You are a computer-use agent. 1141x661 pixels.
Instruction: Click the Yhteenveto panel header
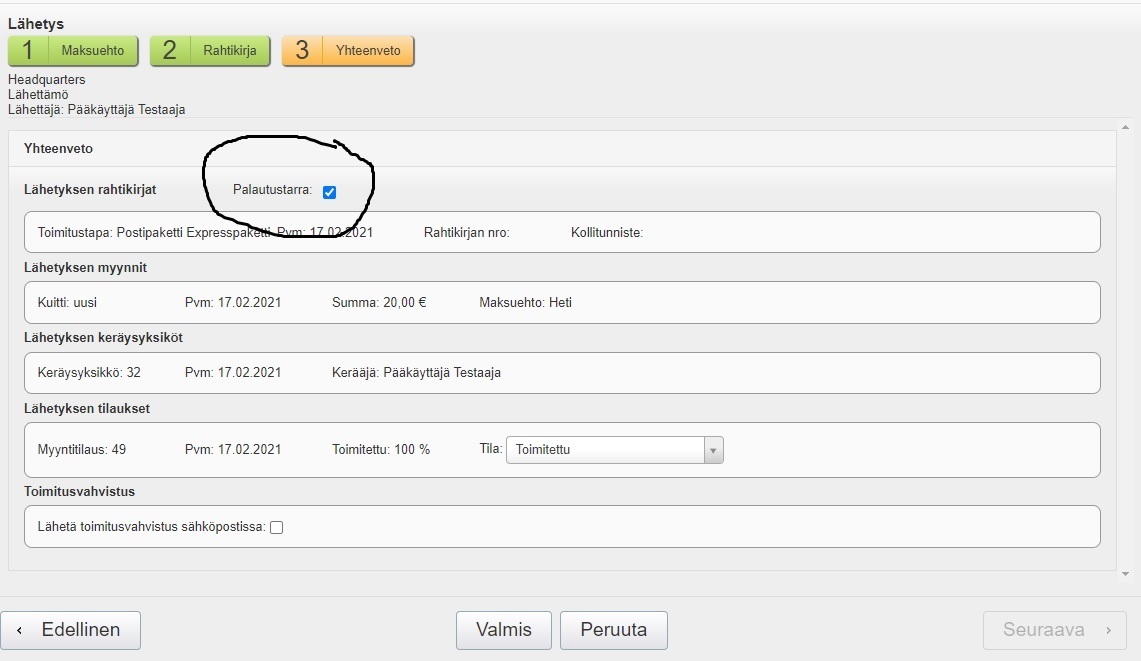(x=59, y=148)
